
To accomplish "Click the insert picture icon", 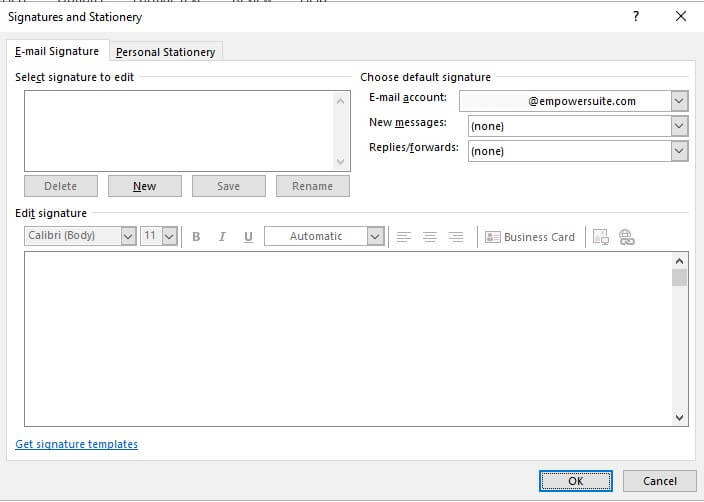I will tap(601, 237).
